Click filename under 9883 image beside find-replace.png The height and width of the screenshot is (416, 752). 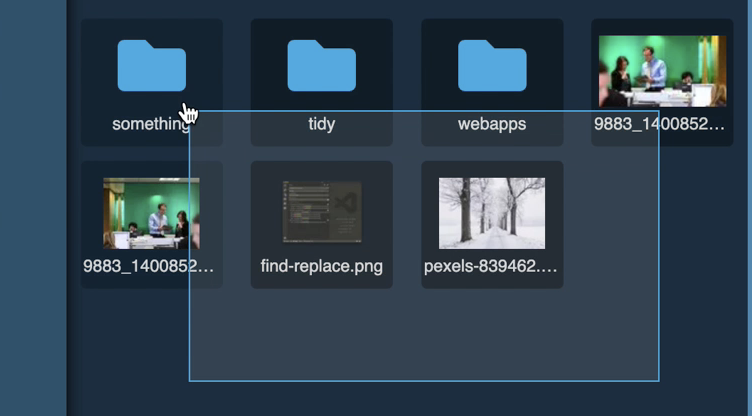151,267
